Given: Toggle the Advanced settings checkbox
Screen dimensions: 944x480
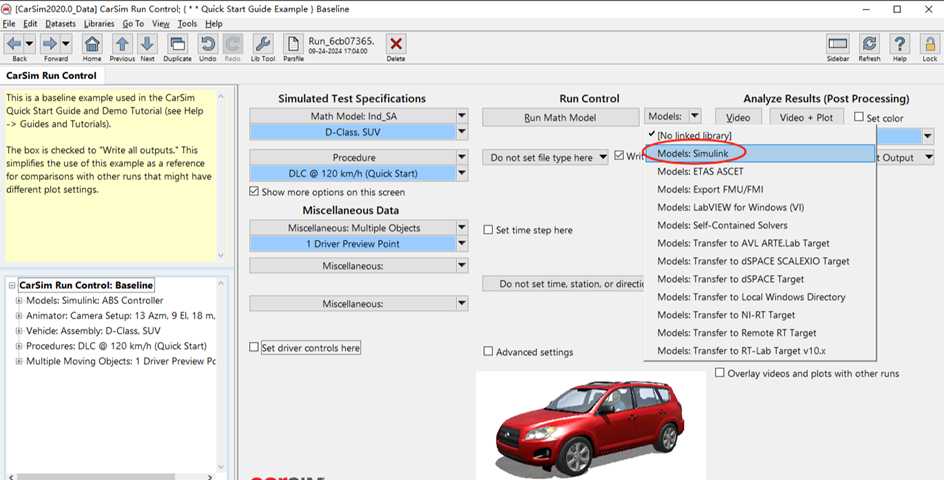Looking at the screenshot, I should click(x=488, y=351).
